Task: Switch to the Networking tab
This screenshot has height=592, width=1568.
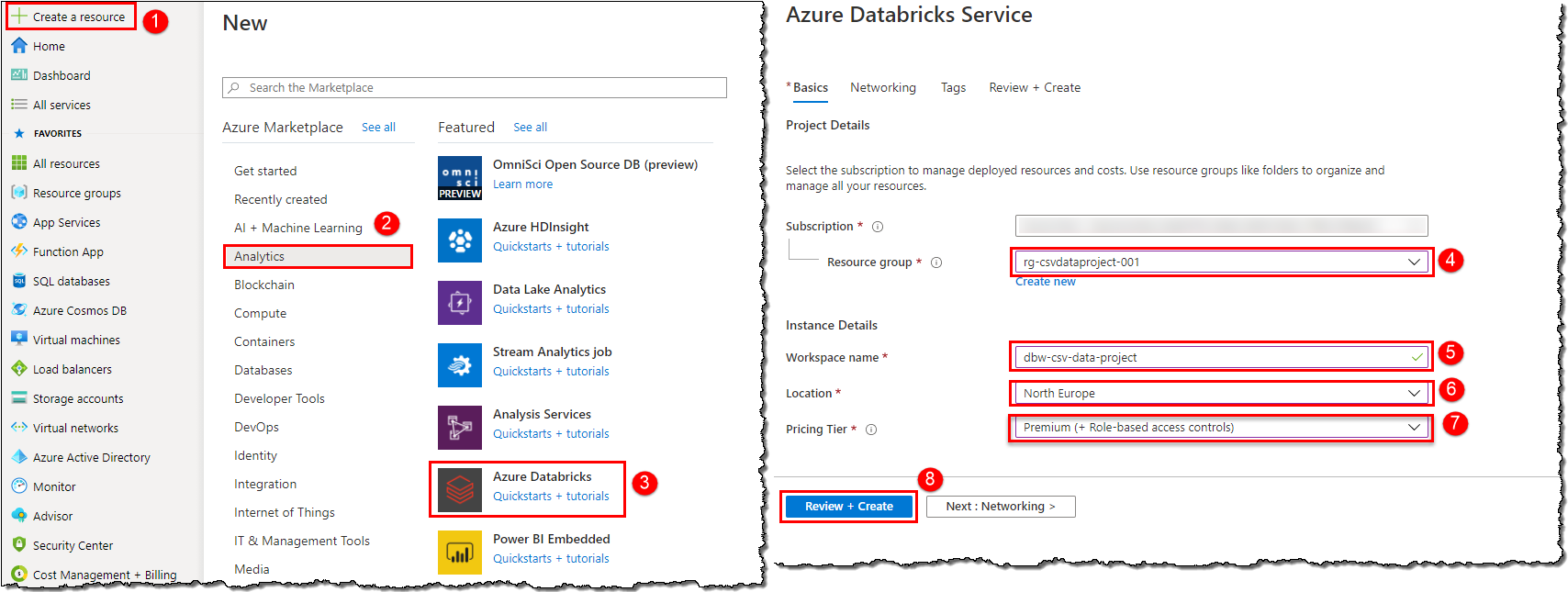Action: click(882, 87)
